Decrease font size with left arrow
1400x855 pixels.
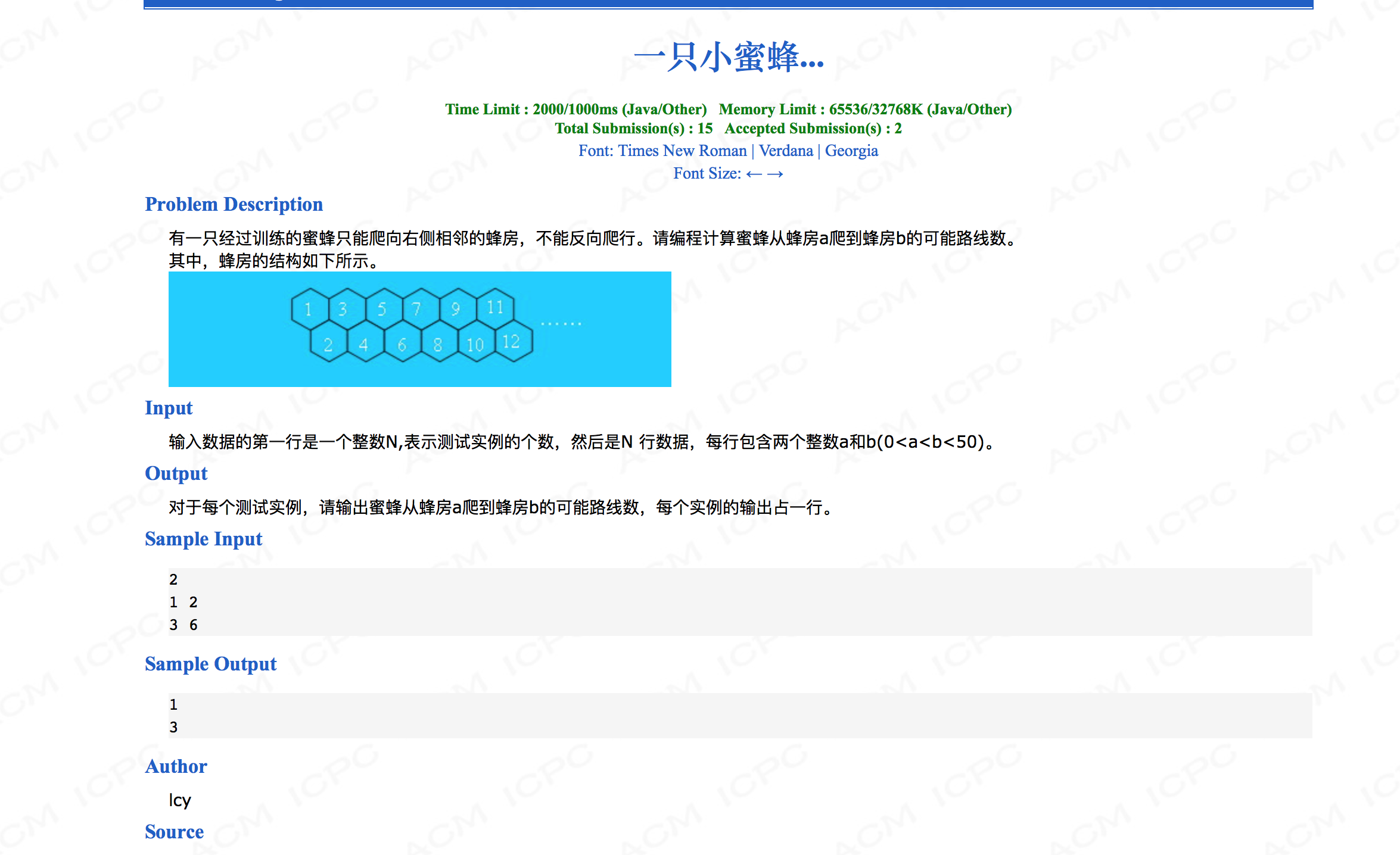[754, 174]
